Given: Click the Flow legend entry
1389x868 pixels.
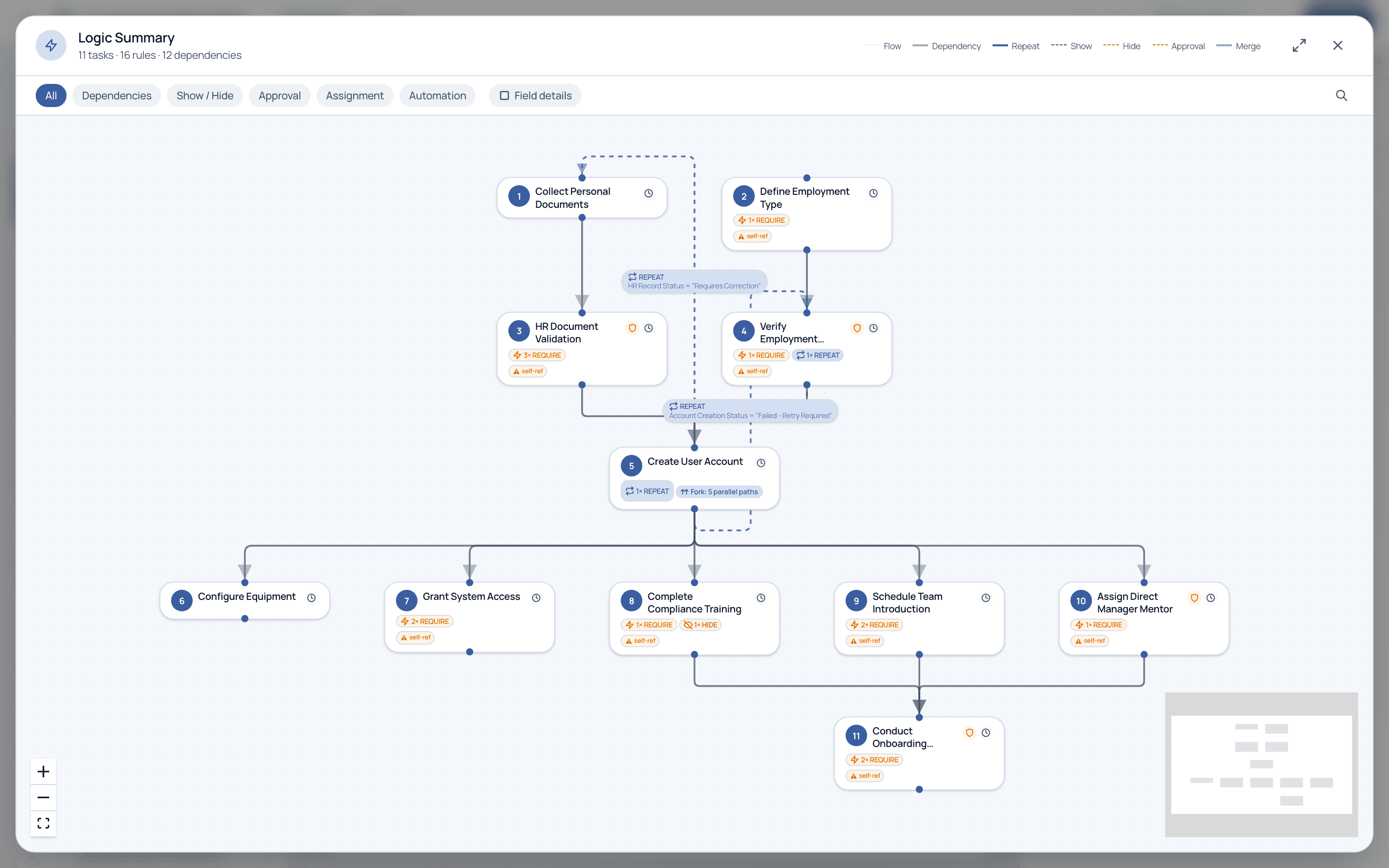Looking at the screenshot, I should 883,46.
